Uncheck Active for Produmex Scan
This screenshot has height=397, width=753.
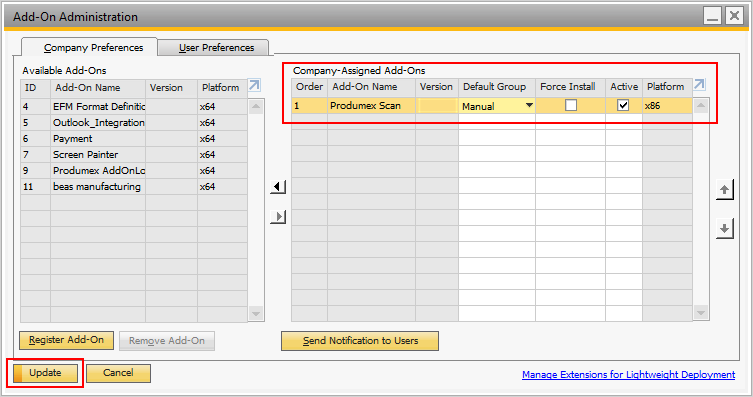623,105
